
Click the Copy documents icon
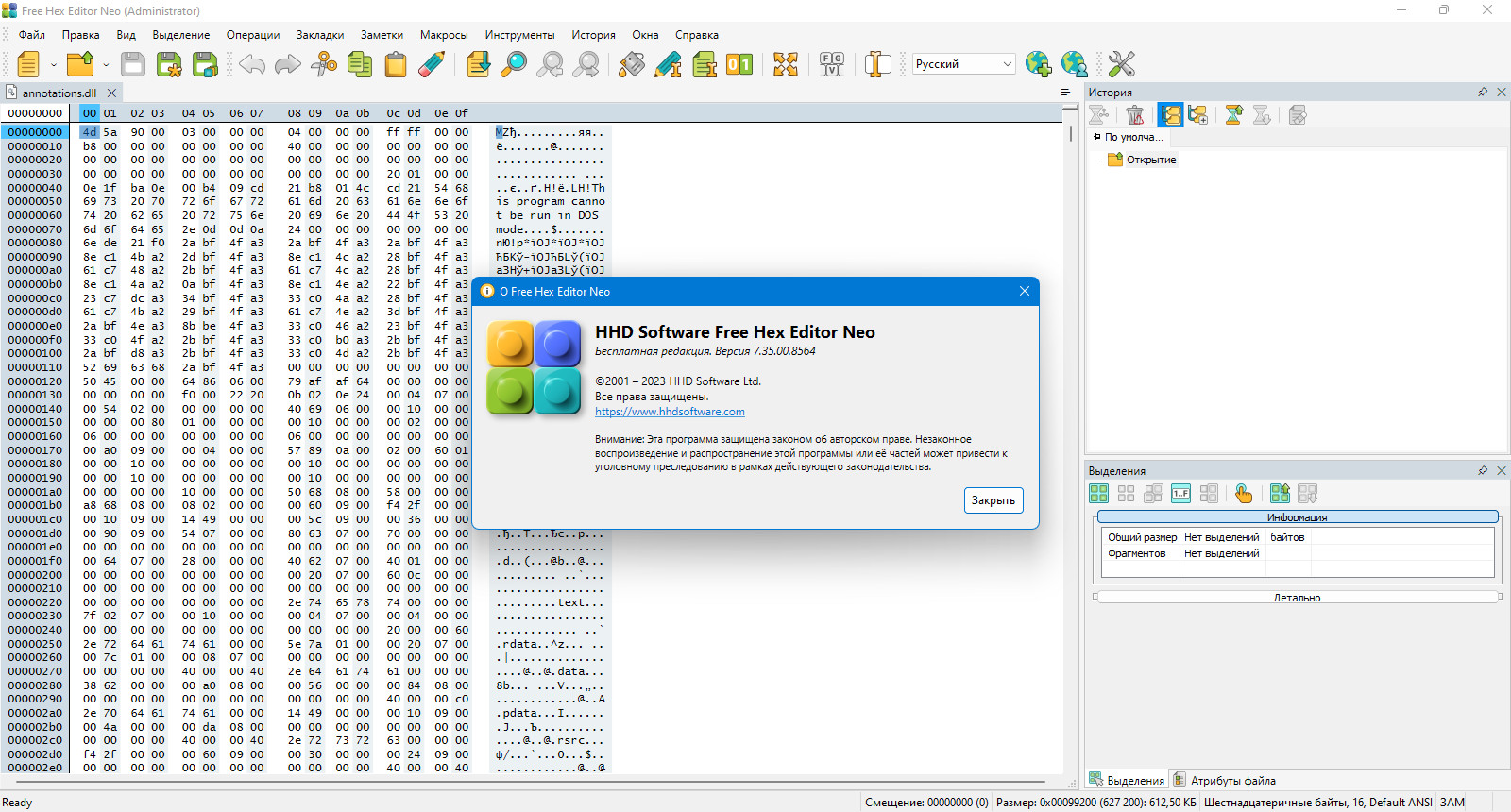[360, 64]
